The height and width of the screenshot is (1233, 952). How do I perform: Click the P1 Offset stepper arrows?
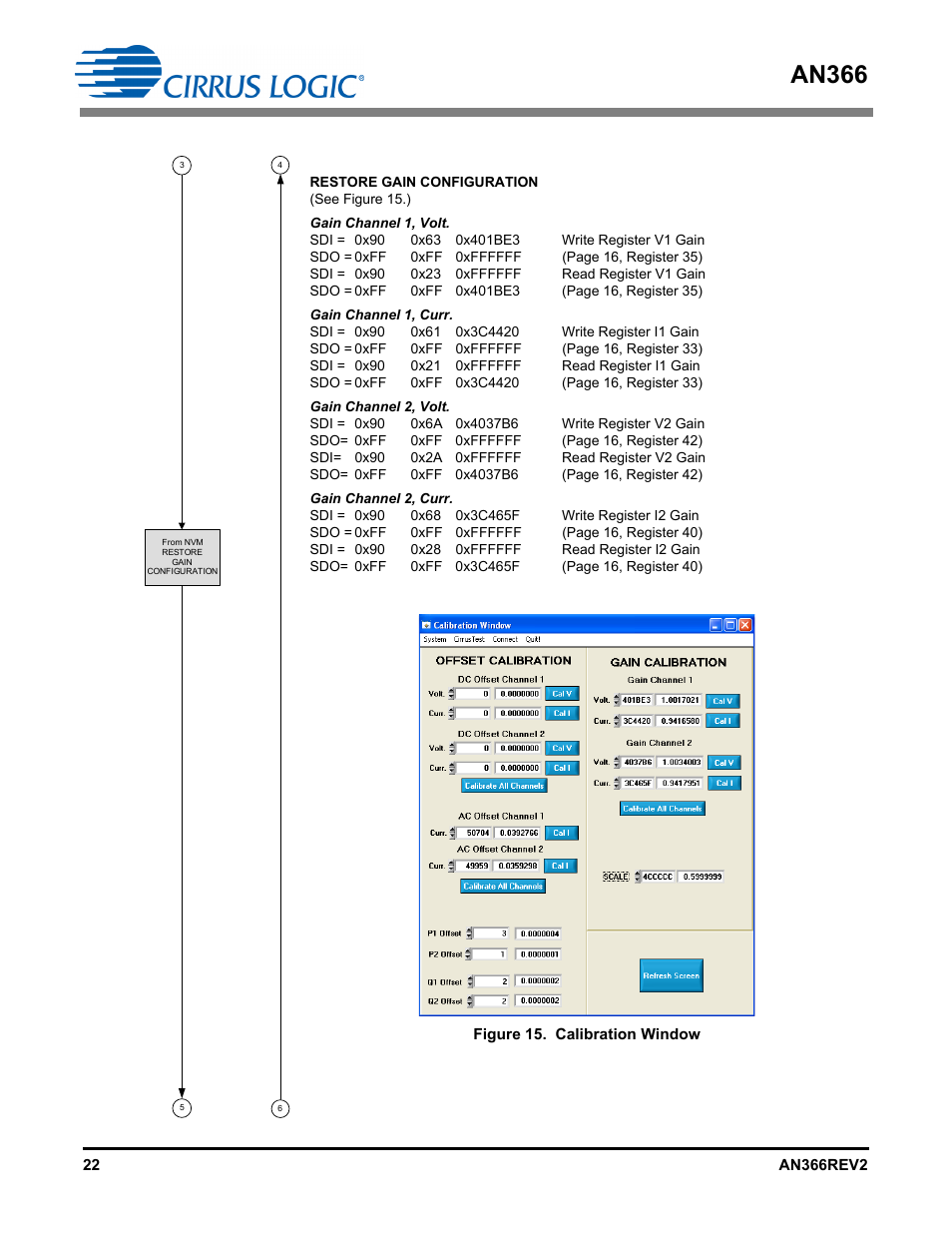point(470,933)
